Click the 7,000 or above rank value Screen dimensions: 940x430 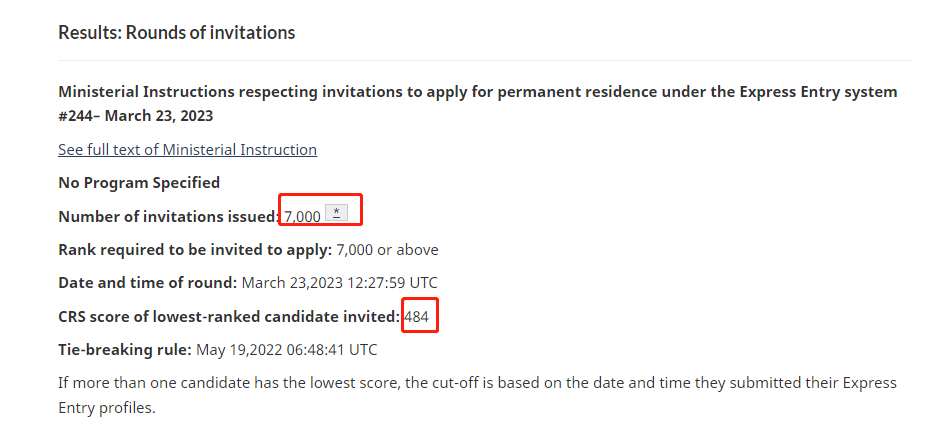pos(387,249)
